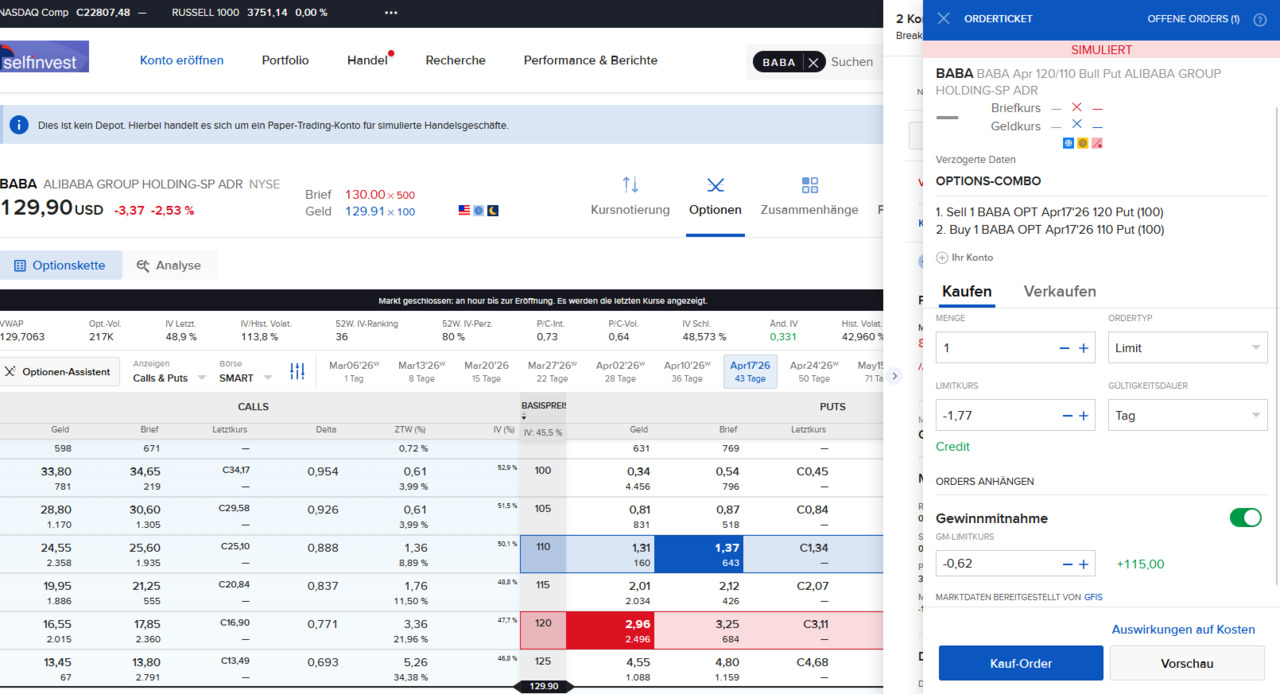1280x694 pixels.
Task: Open option chain column settings icon
Action: pyautogui.click(x=297, y=371)
